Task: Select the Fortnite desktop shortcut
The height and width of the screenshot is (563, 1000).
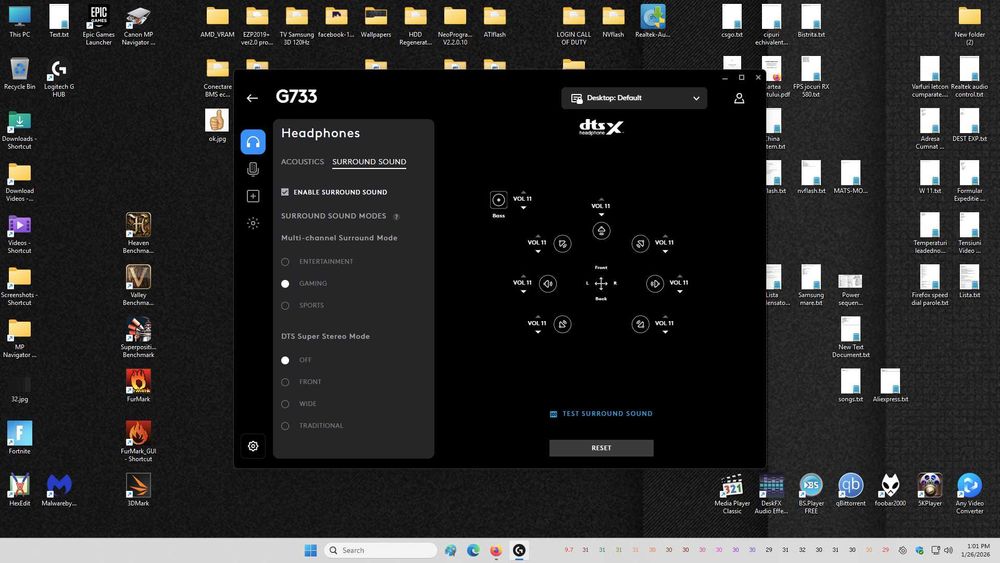Action: (x=19, y=437)
